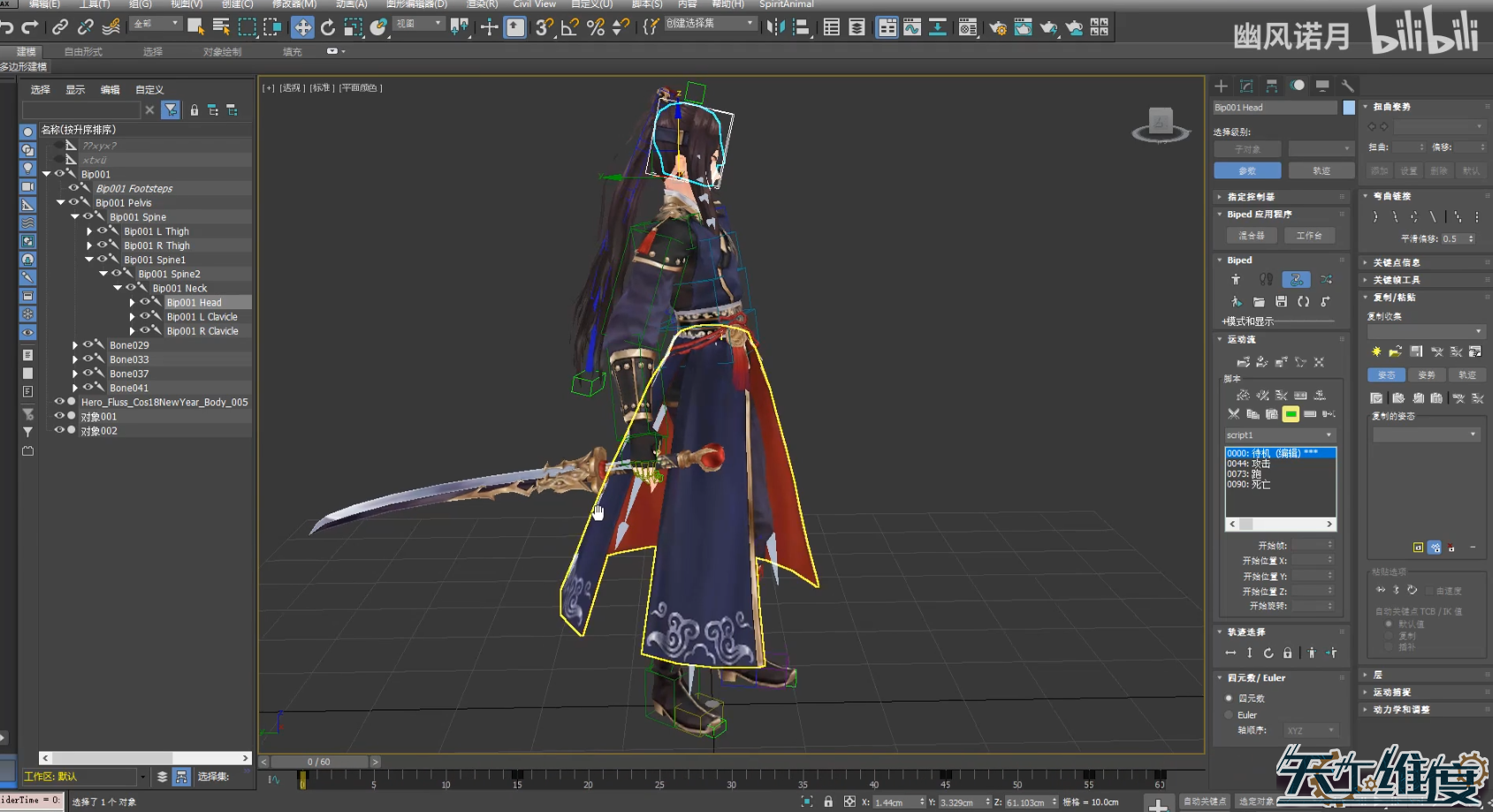Viewport: 1493px width, 812px height.
Task: Open the 动画(A) Animation menu
Action: click(351, 4)
